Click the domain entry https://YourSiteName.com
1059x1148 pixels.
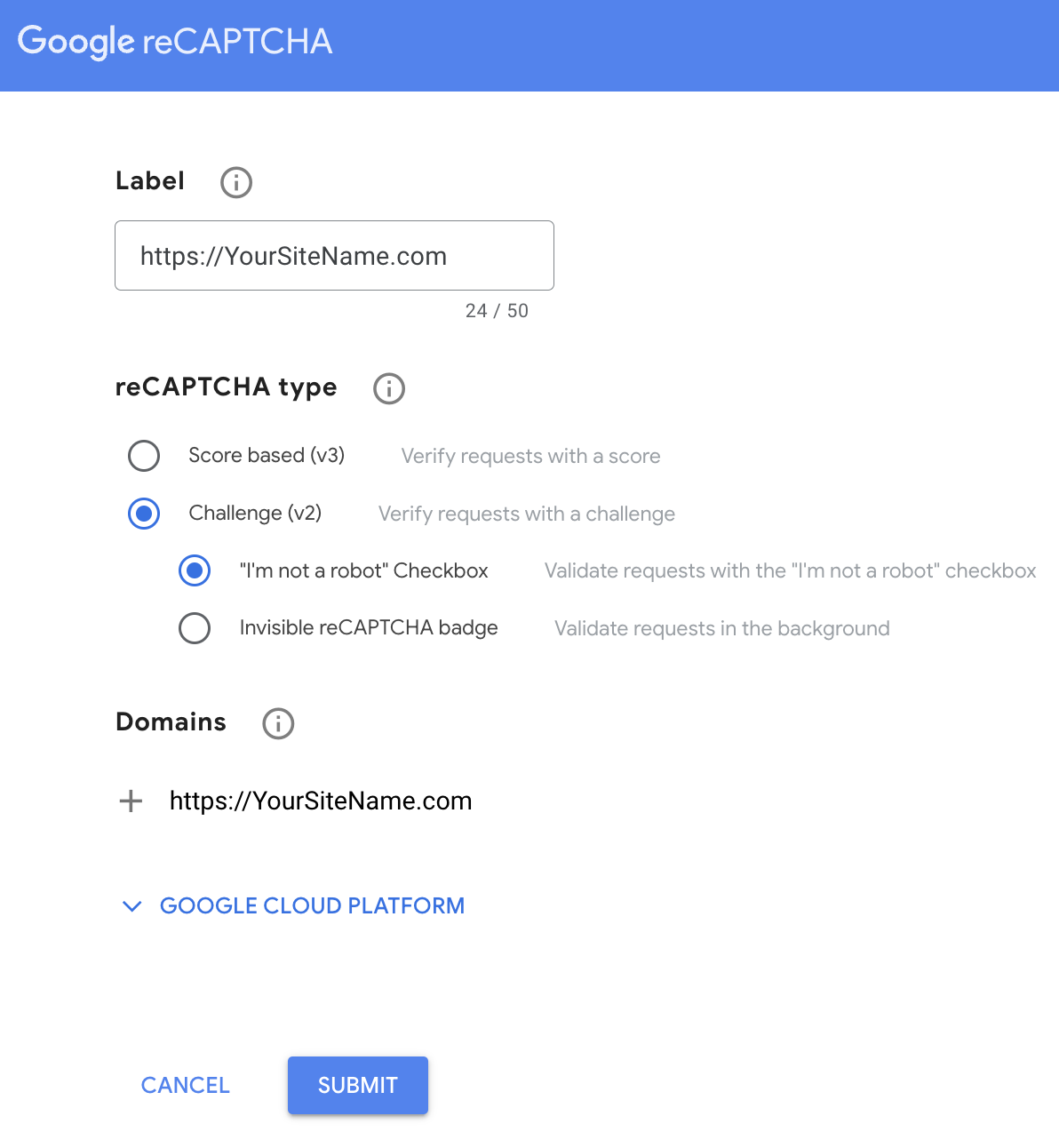[321, 801]
